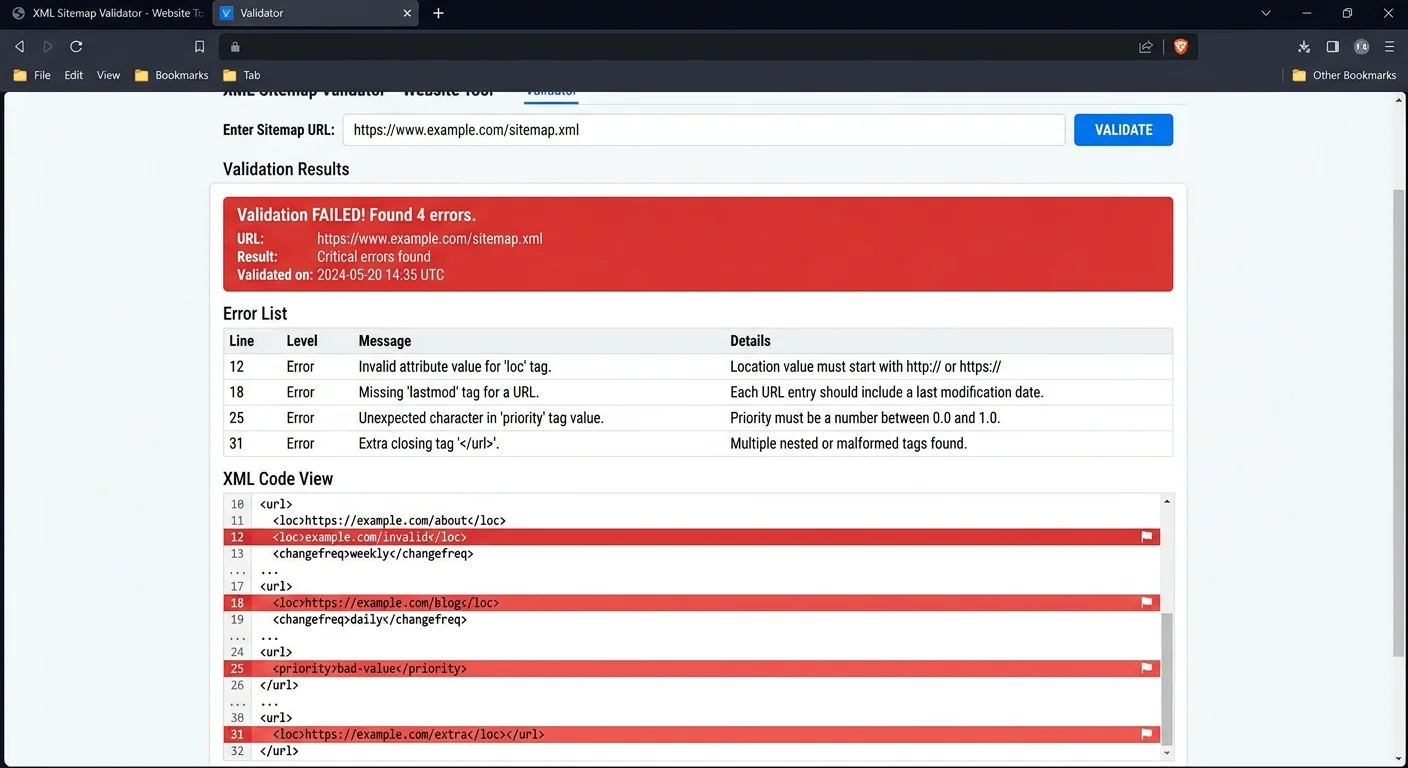Click the share icon in address bar
This screenshot has width=1408, height=768.
1146,46
